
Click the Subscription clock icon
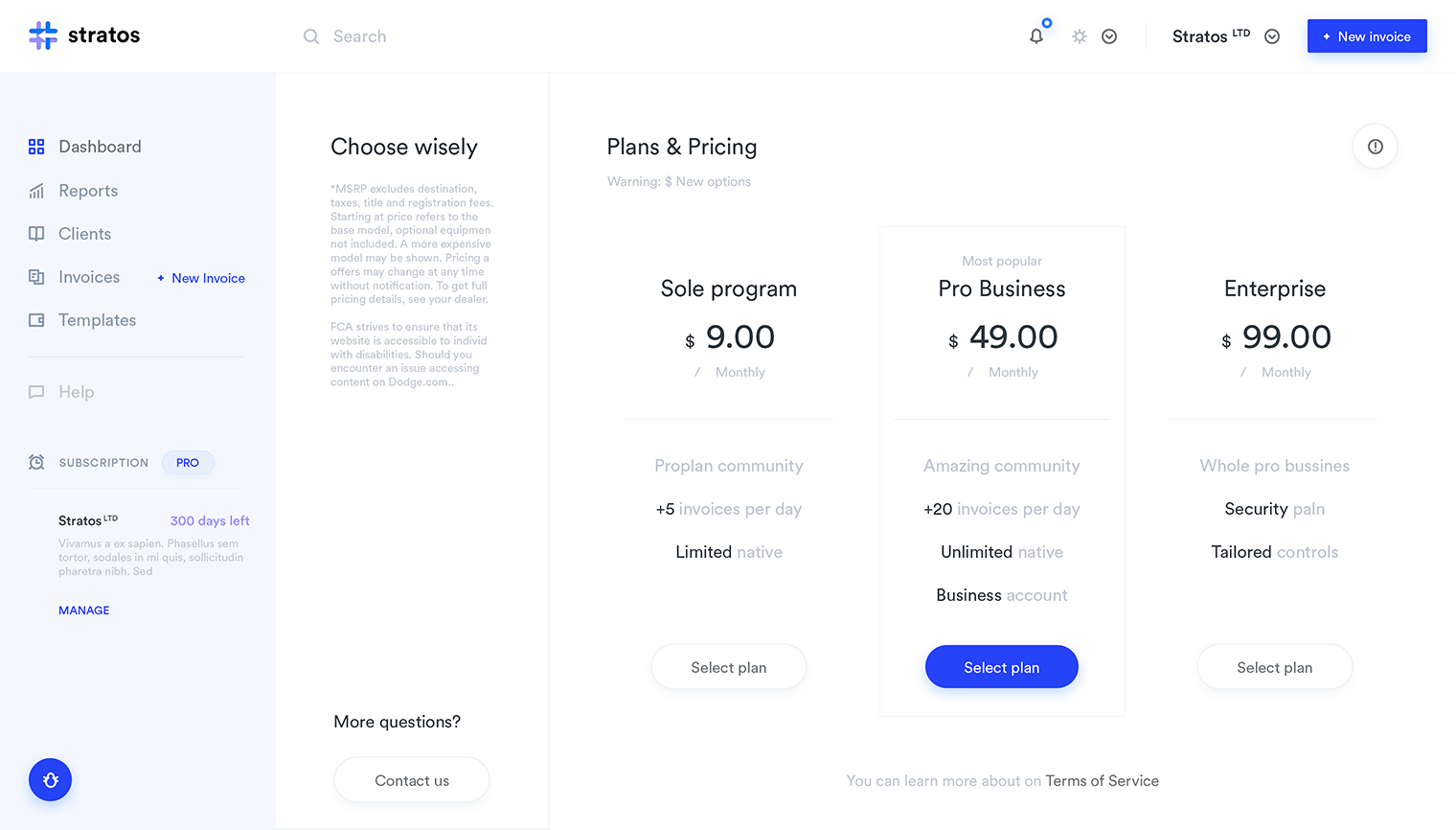click(x=36, y=463)
